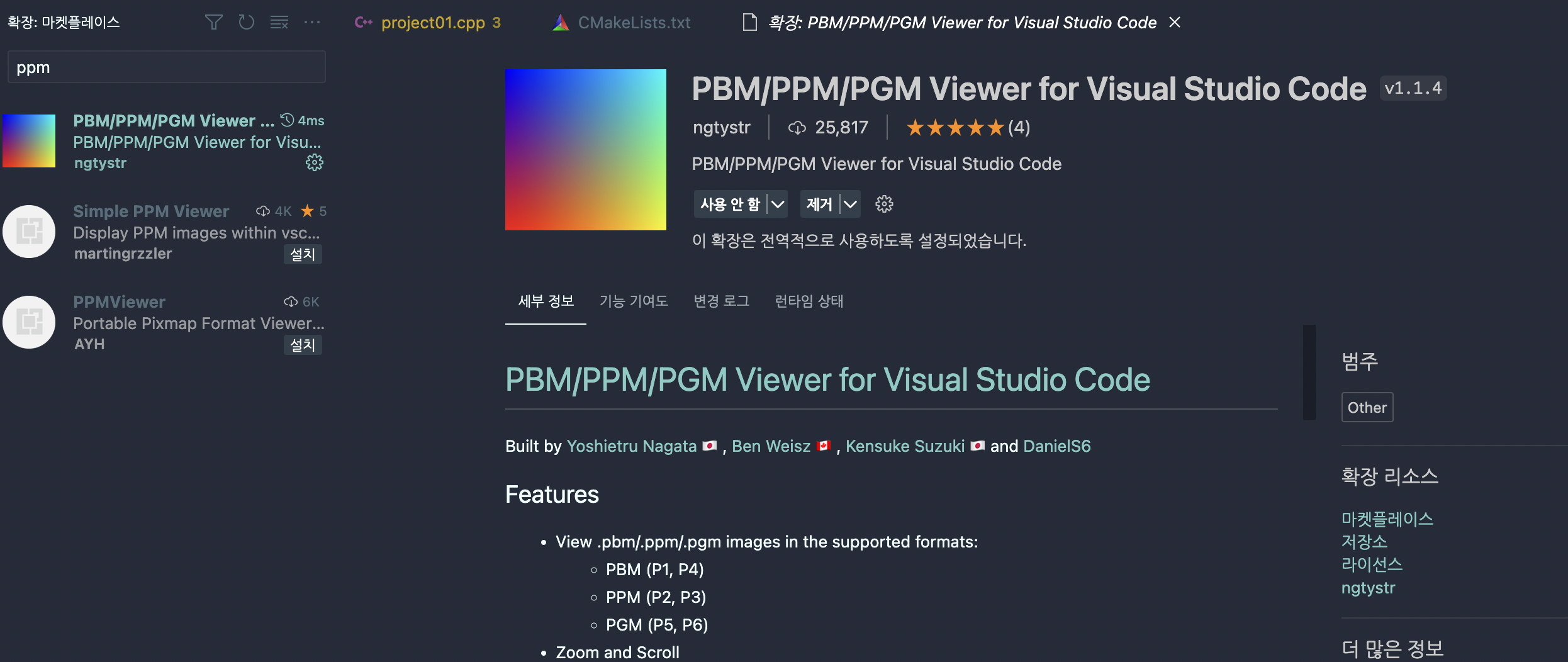Click the five-star rating
This screenshot has width=1568, height=662.
(955, 128)
